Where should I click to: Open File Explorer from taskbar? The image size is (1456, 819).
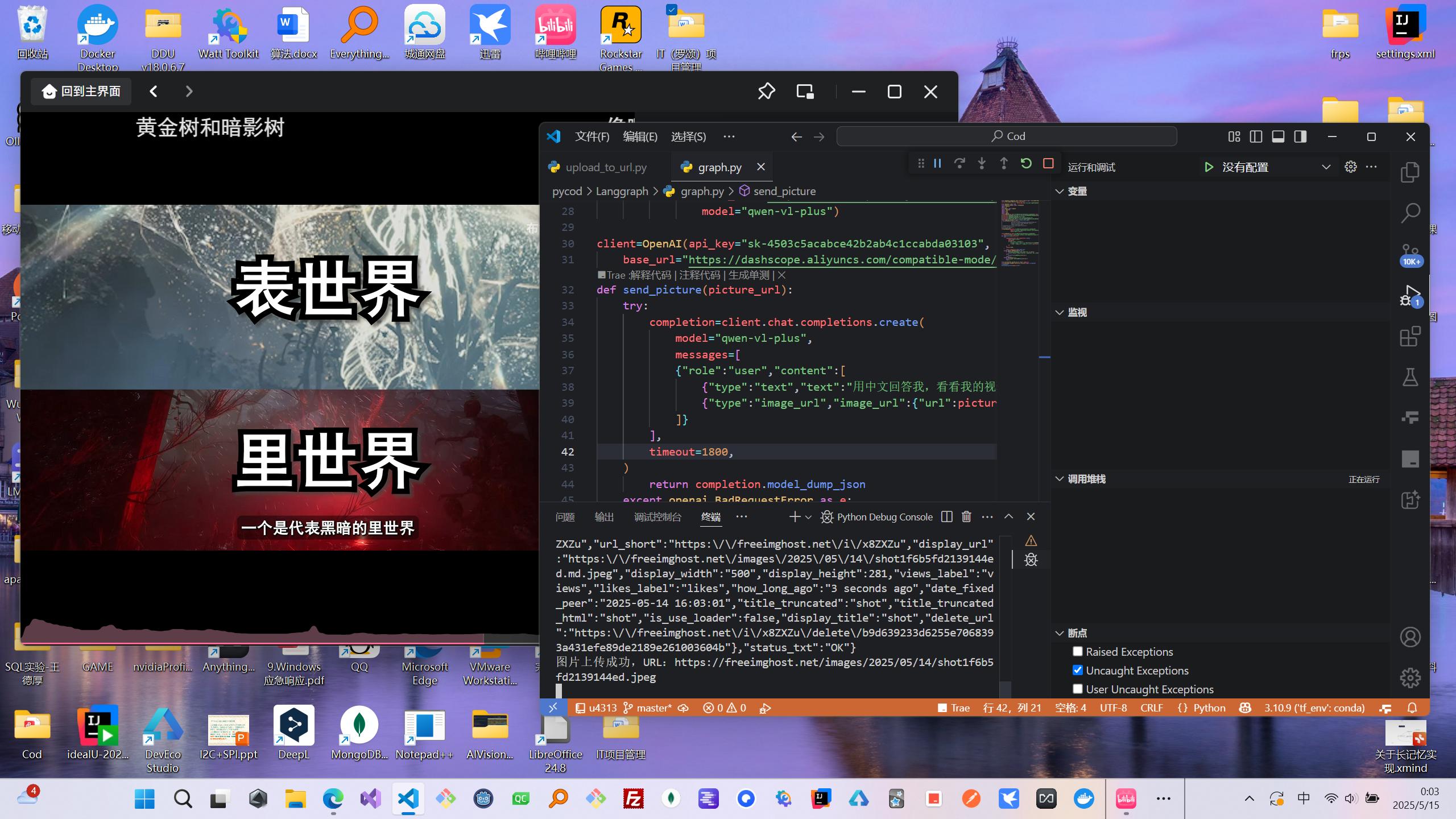(x=295, y=799)
